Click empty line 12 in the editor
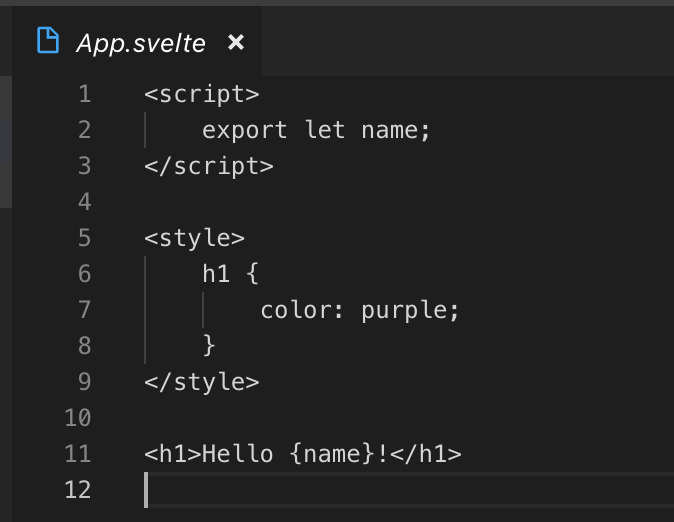 click(x=400, y=490)
